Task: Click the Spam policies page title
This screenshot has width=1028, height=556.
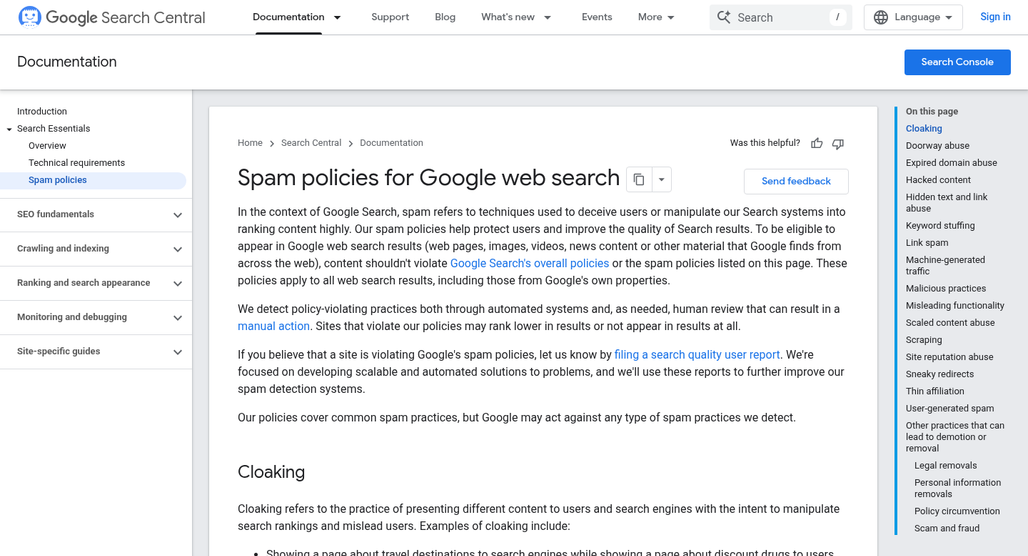Action: [428, 178]
